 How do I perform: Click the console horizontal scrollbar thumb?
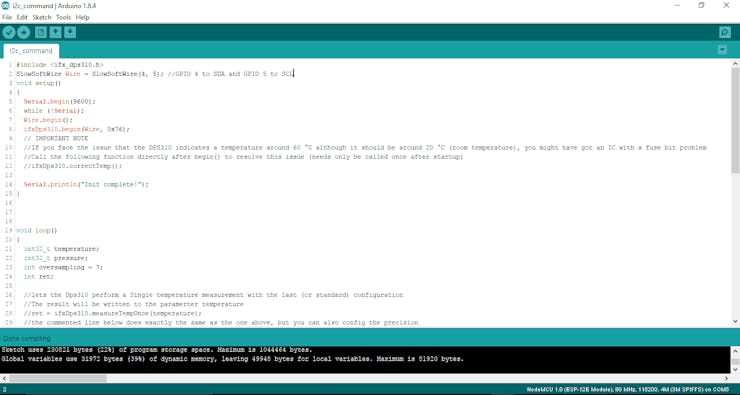[x=58, y=378]
